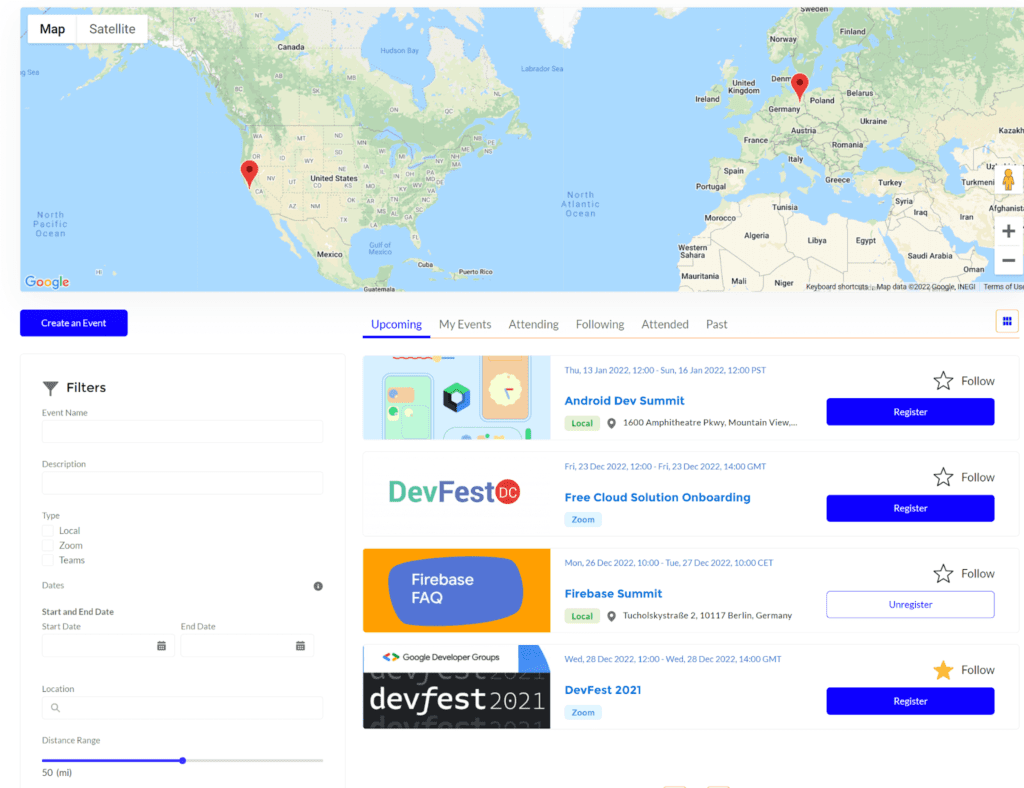
Task: Click the Create an Event button
Action: pyautogui.click(x=74, y=323)
